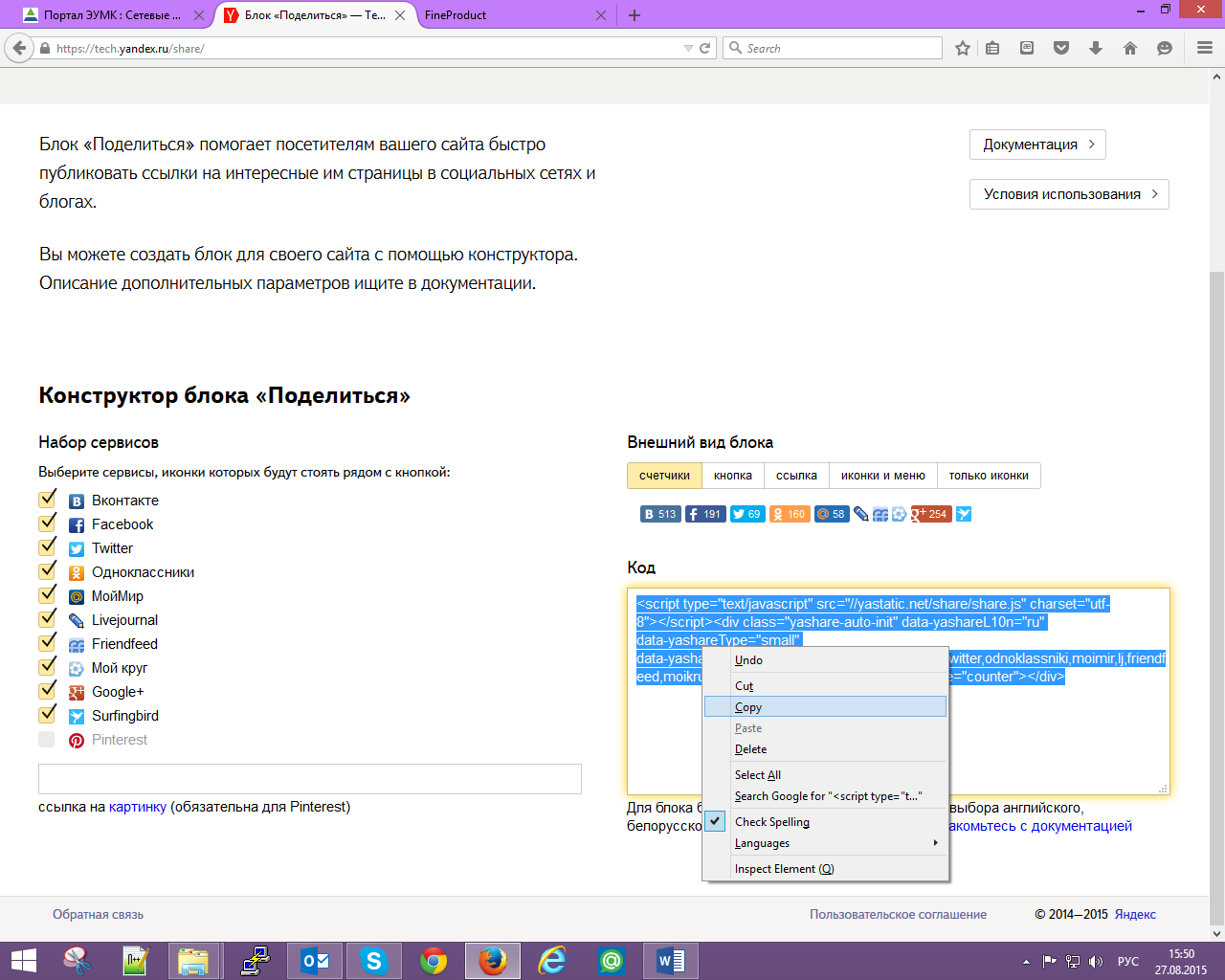Select the только иконки appearance tab
The image size is (1225, 980).
tap(989, 476)
